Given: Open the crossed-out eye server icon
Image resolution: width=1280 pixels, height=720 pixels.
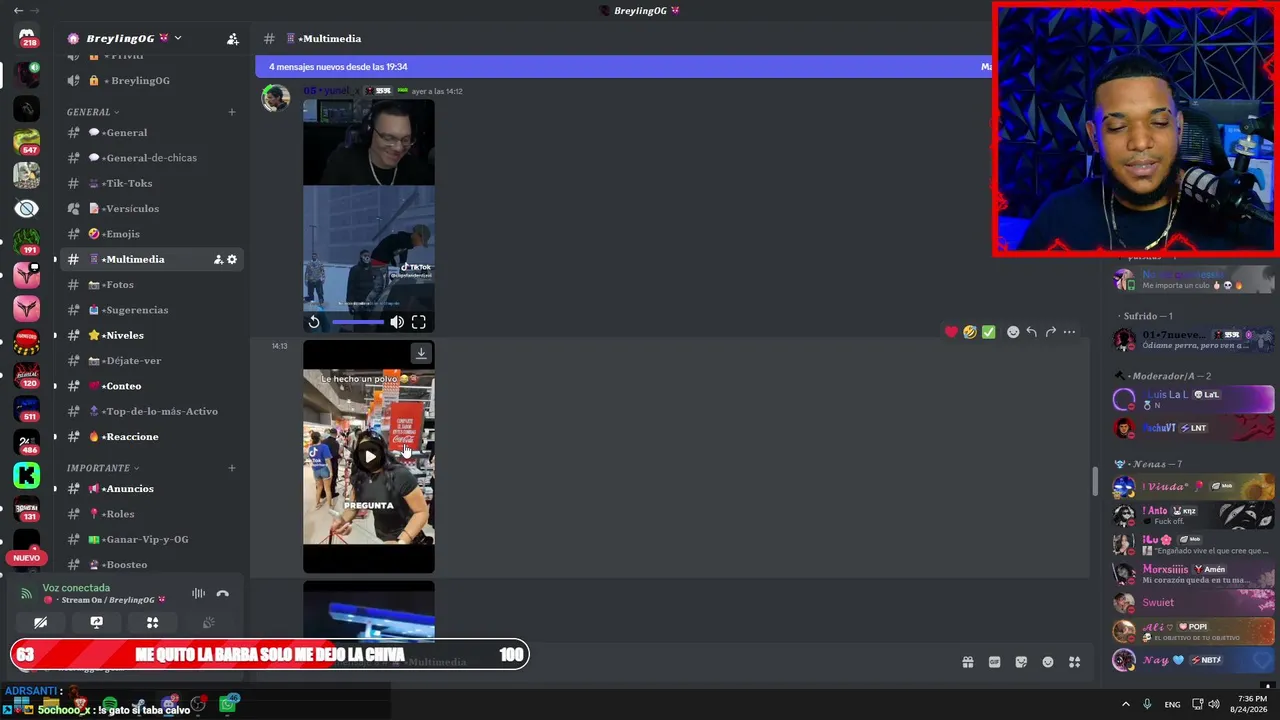Looking at the screenshot, I should (27, 208).
